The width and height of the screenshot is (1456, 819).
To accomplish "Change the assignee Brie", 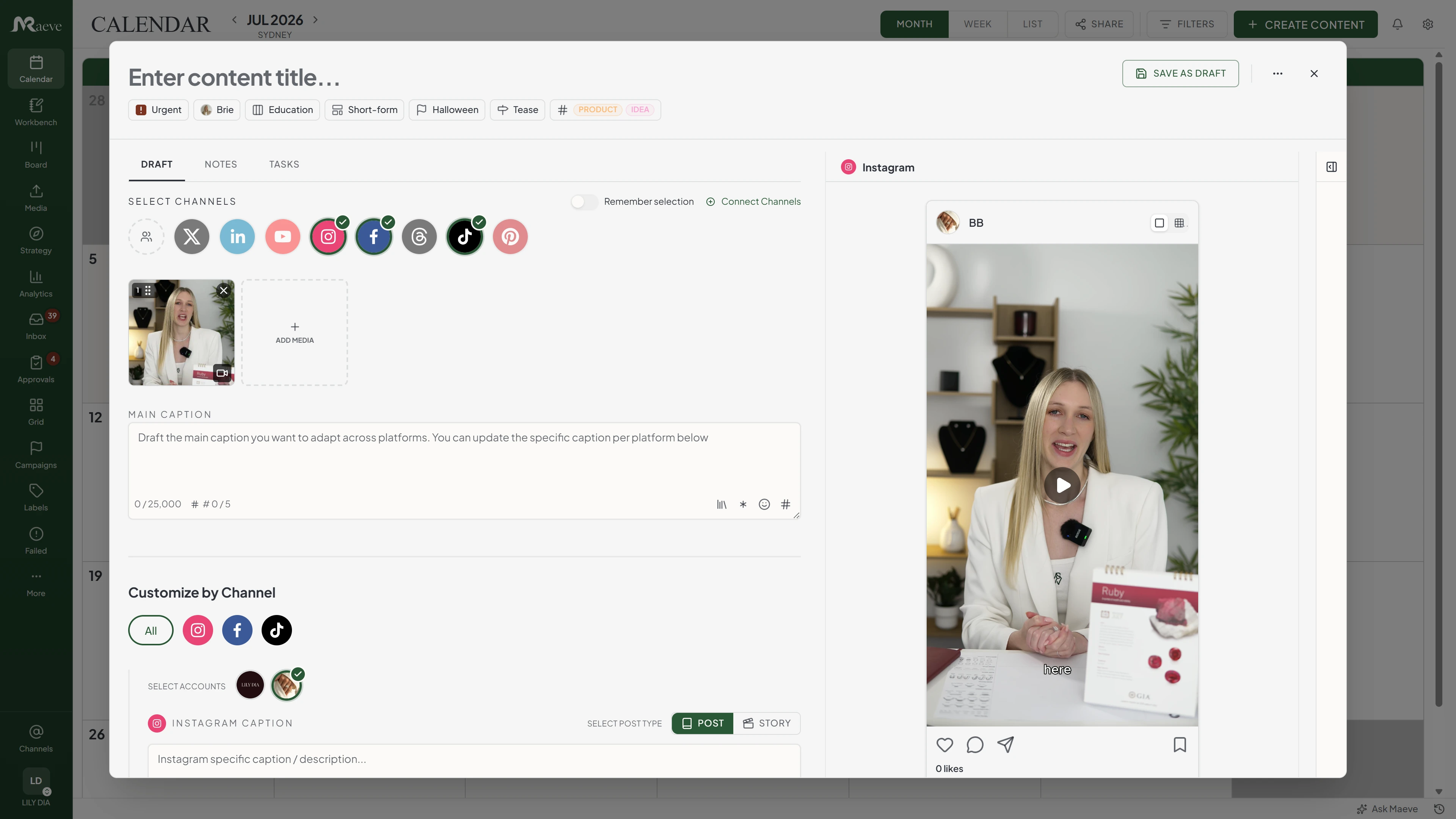I will click(217, 110).
